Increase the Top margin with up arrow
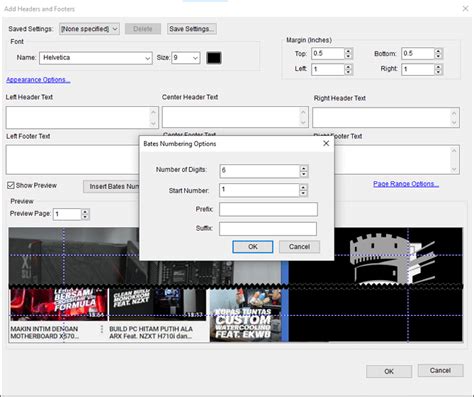Screen dimensions: 474x397 coord(348,51)
